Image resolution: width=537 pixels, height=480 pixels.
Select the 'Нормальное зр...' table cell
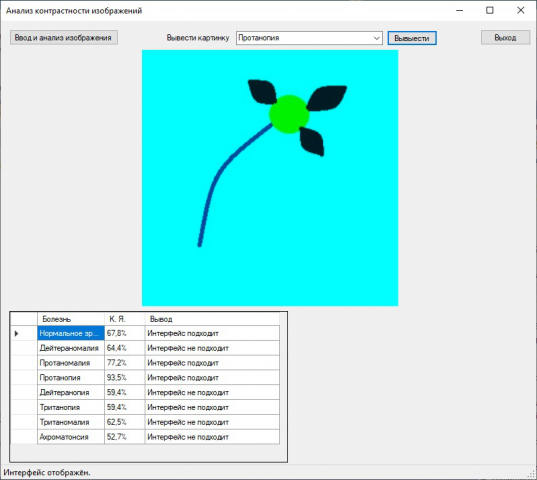click(x=71, y=333)
